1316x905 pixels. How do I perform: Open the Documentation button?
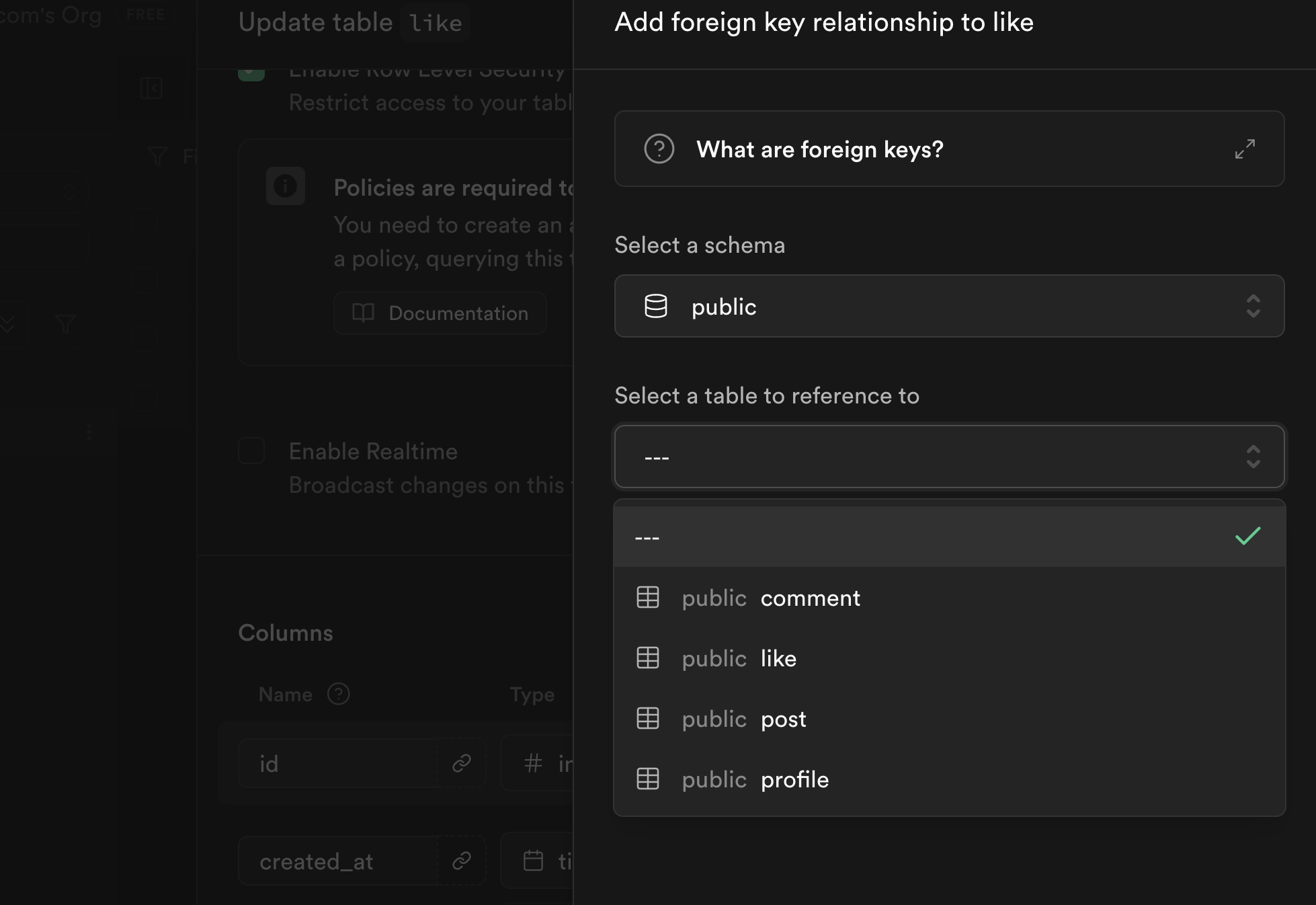tap(440, 313)
